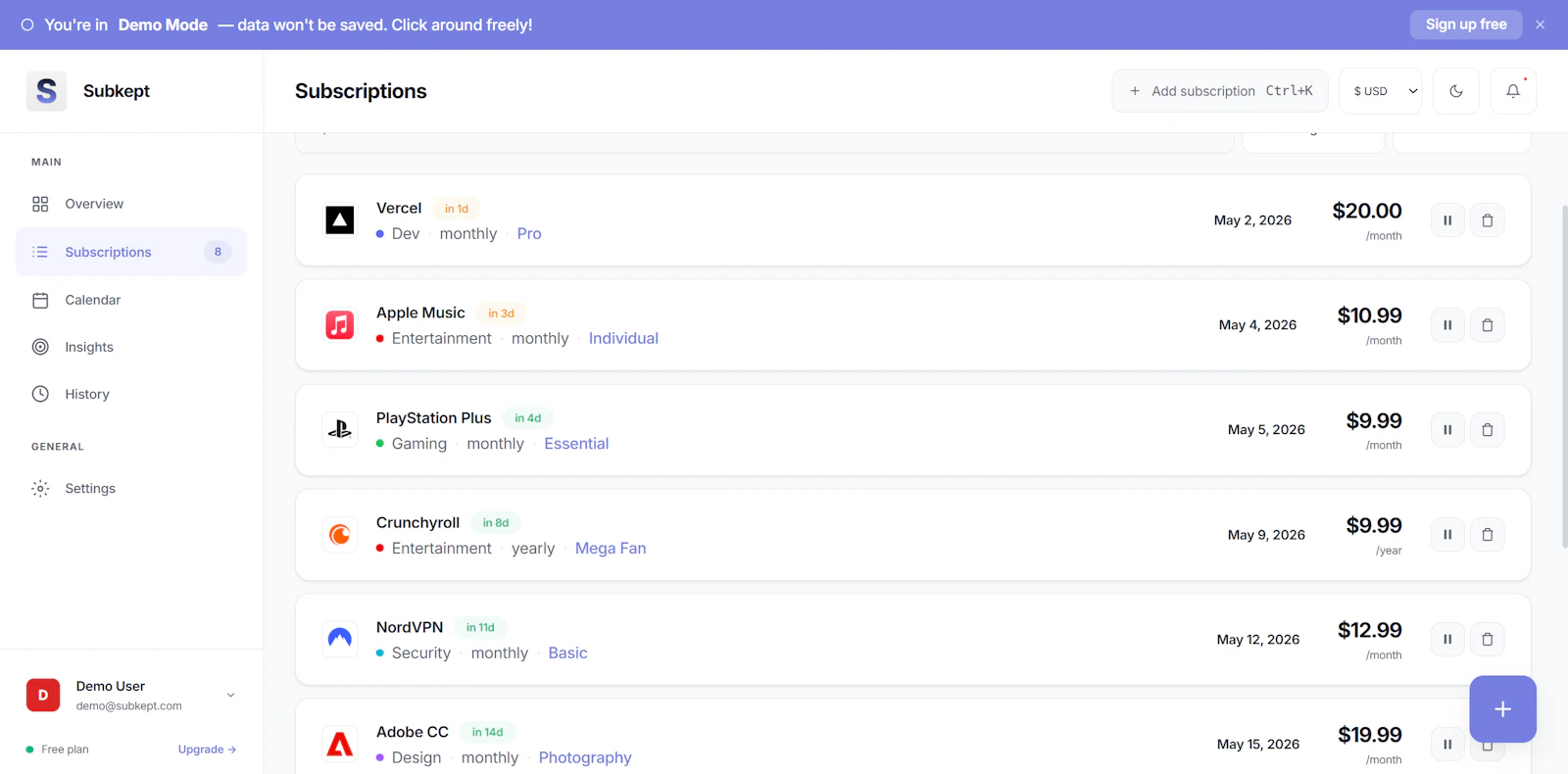Click the floating plus add button
Image resolution: width=1568 pixels, height=774 pixels.
pyautogui.click(x=1502, y=709)
